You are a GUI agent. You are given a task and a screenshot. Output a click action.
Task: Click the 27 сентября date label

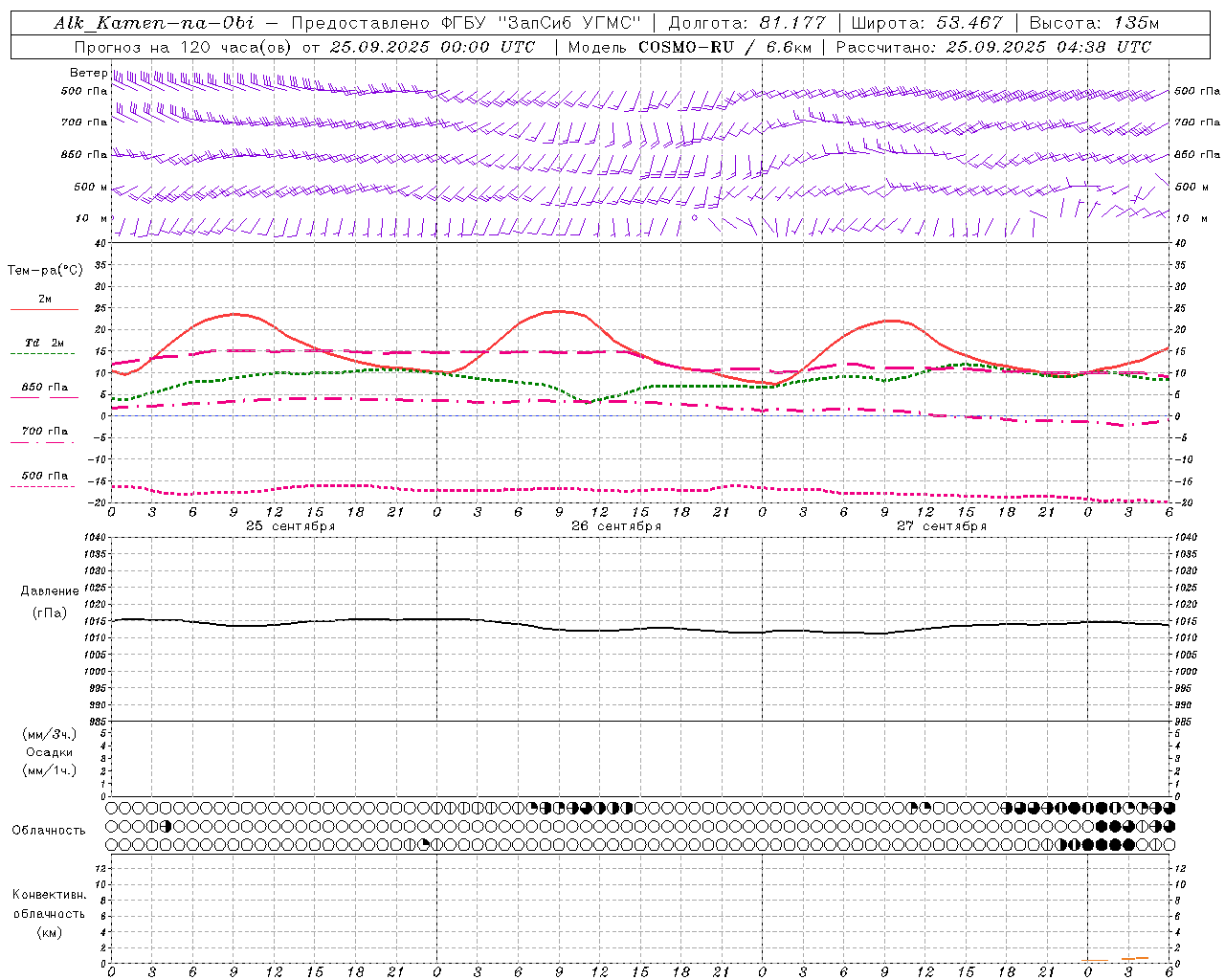click(x=942, y=526)
